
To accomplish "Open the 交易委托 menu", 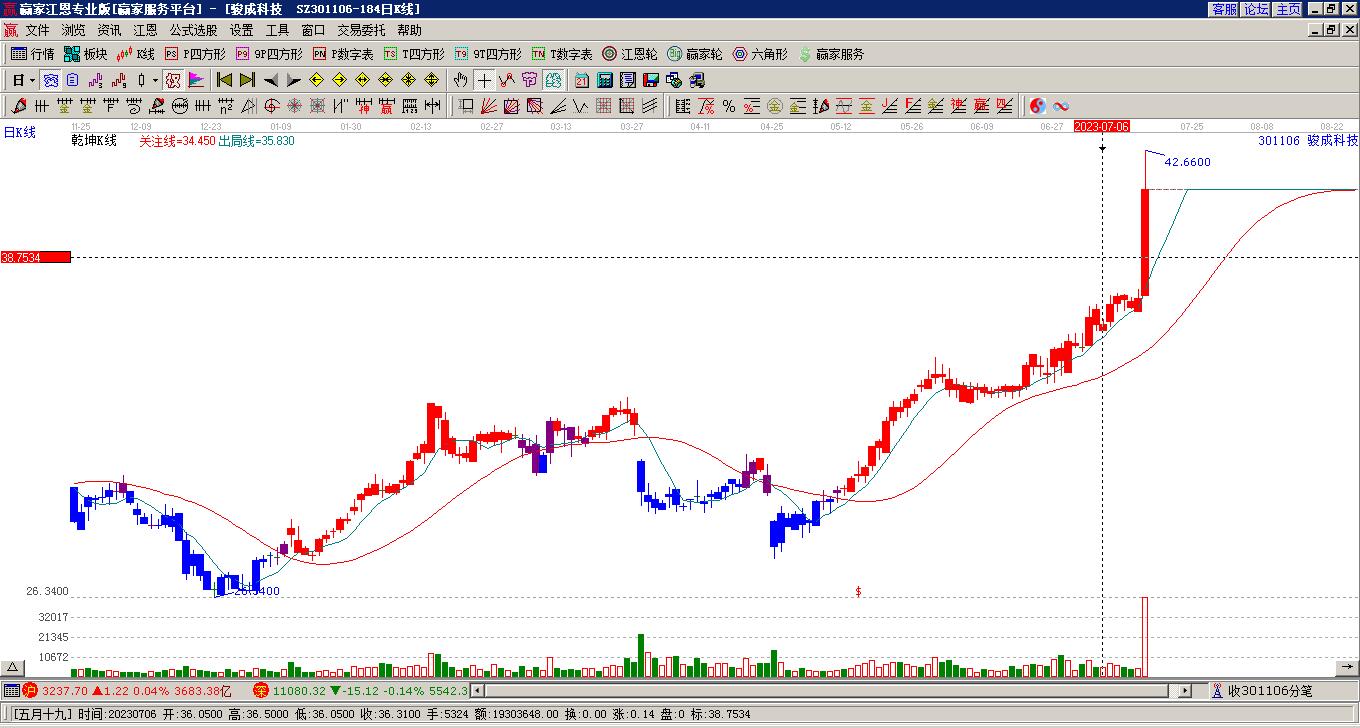I will [361, 31].
